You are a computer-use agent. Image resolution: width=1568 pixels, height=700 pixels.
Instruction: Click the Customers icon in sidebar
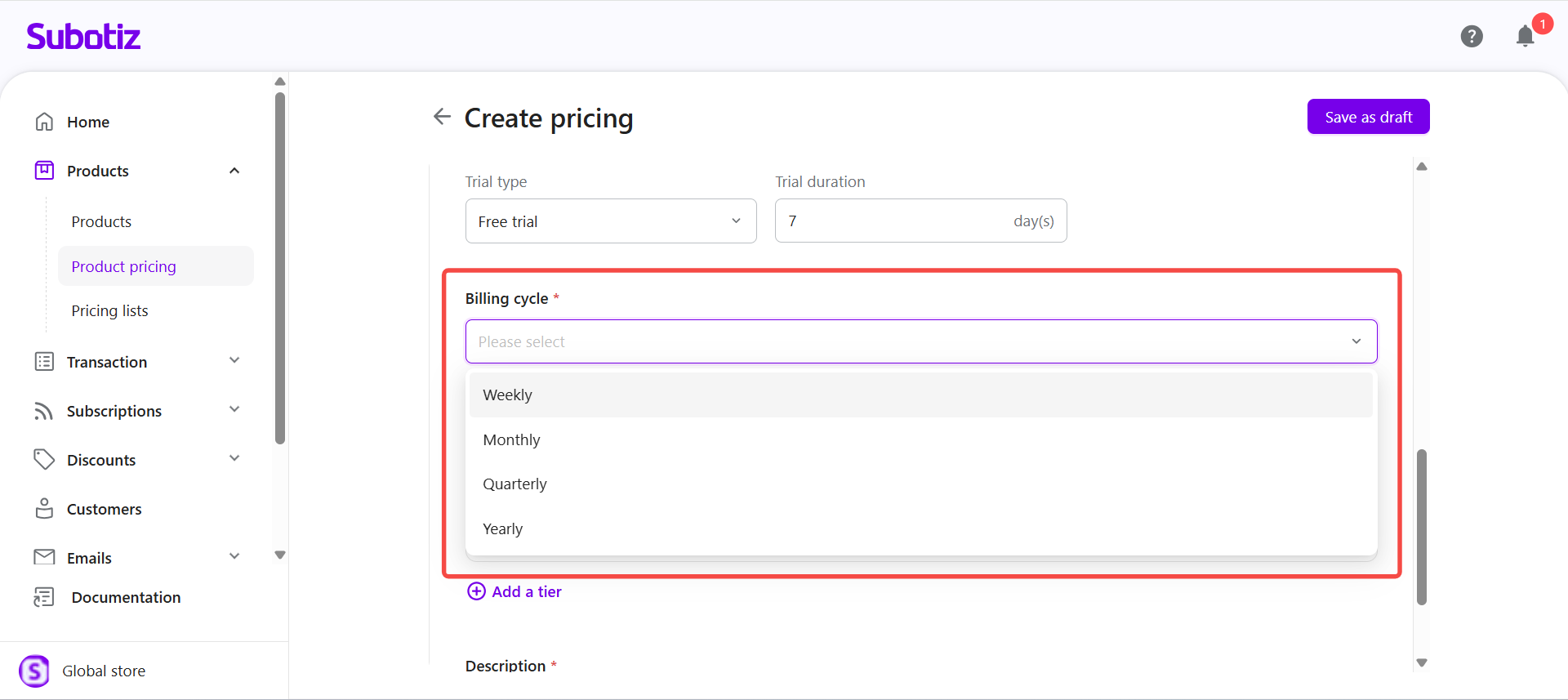(x=44, y=509)
